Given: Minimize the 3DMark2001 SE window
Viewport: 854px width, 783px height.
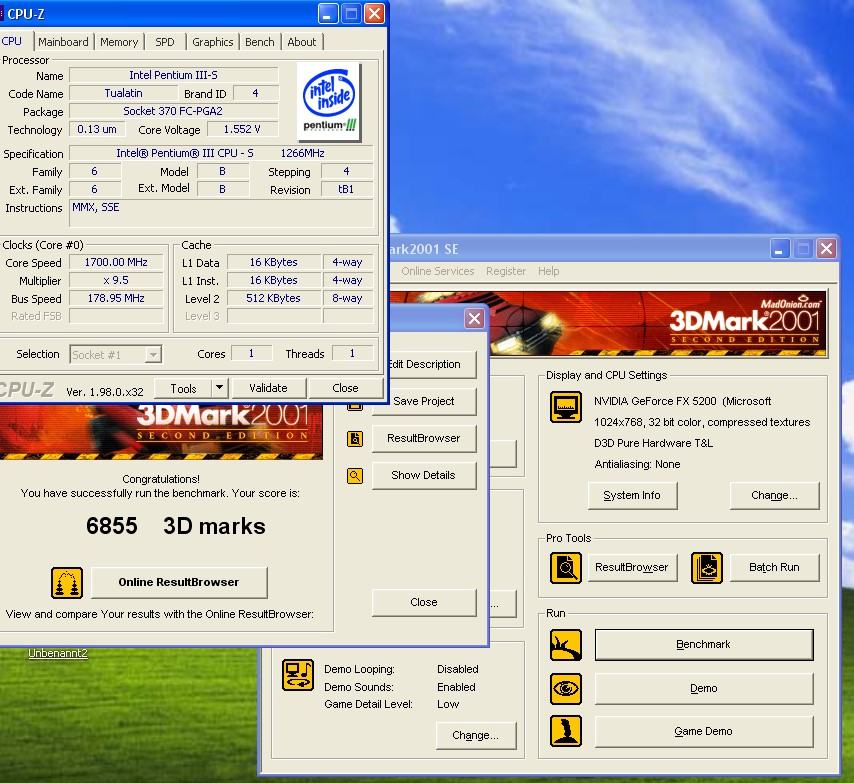Looking at the screenshot, I should [x=780, y=249].
